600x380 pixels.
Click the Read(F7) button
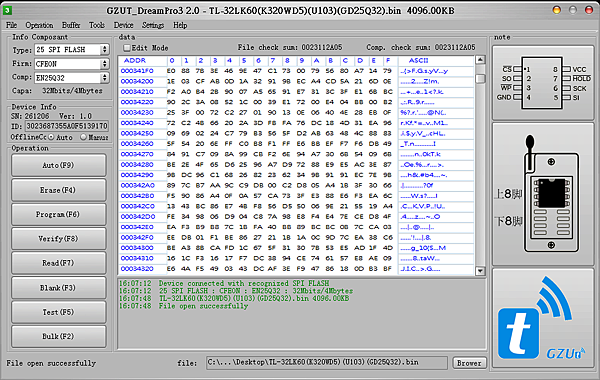tap(59, 263)
